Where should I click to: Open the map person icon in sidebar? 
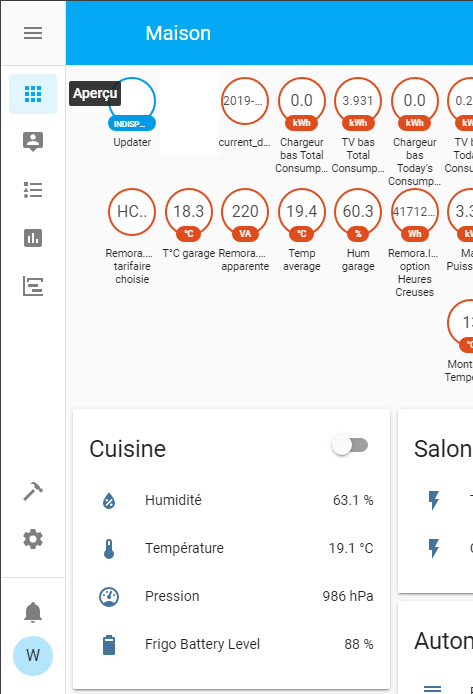click(x=33, y=142)
